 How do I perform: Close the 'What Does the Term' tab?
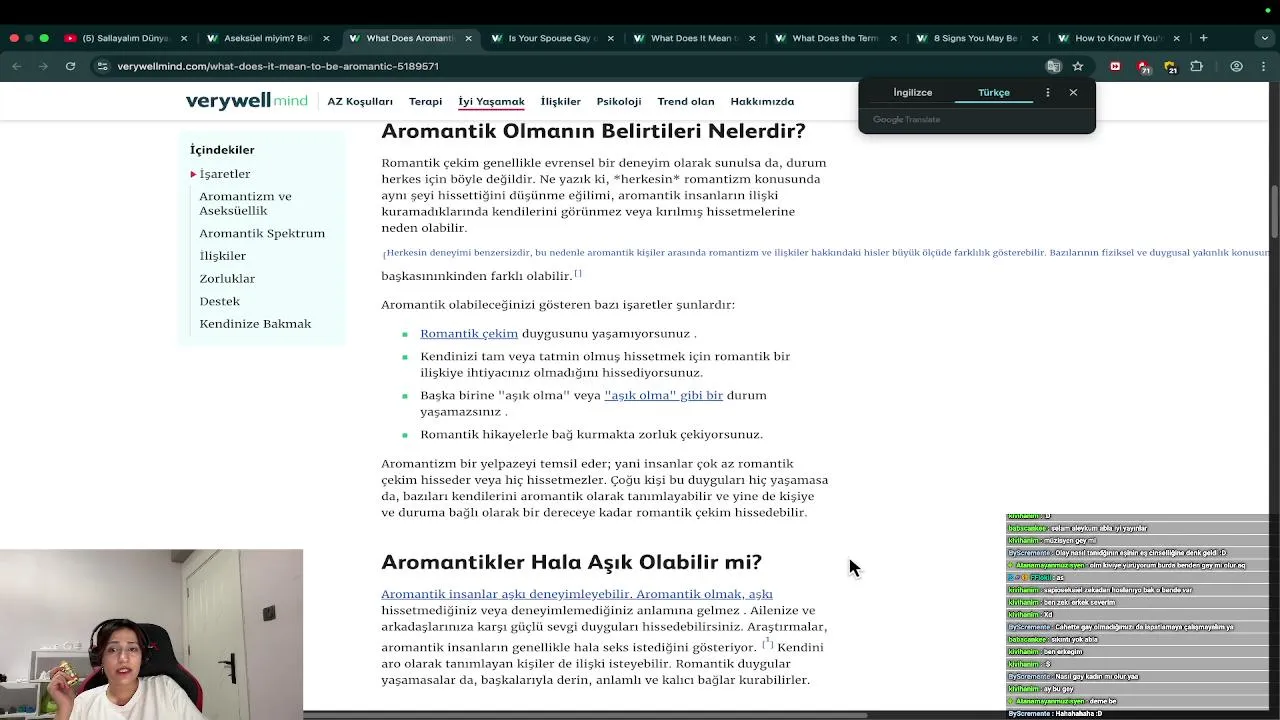tap(893, 38)
